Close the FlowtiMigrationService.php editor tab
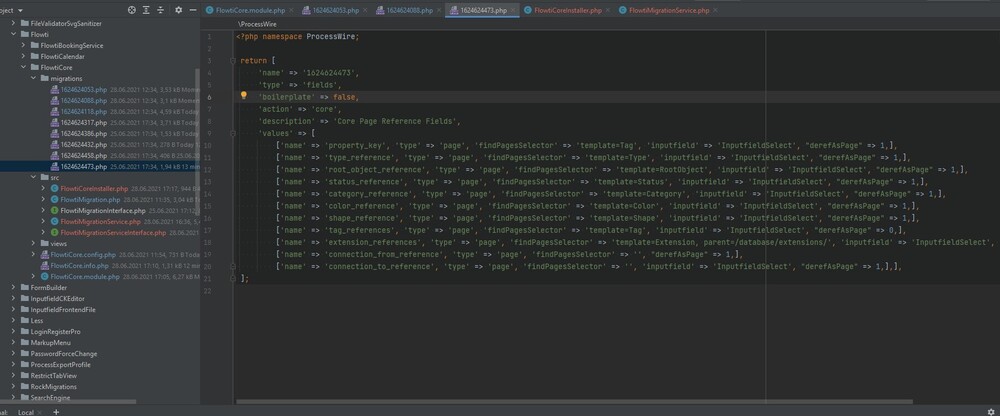The width and height of the screenshot is (1000, 416). point(717,10)
